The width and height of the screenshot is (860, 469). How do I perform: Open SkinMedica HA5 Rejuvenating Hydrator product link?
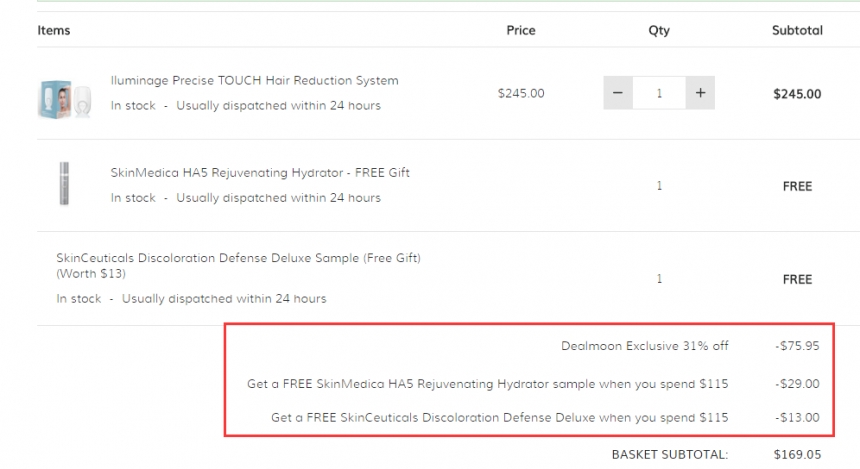(x=260, y=172)
